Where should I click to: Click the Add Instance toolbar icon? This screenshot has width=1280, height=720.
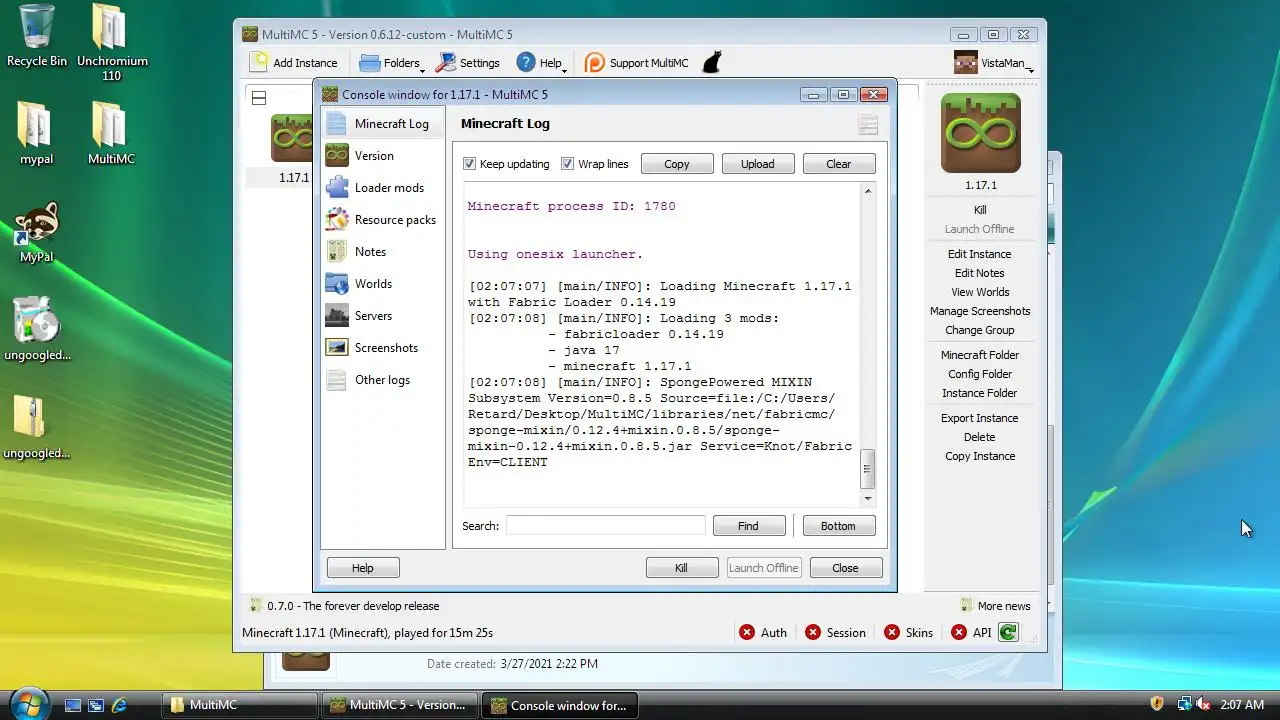coord(259,62)
